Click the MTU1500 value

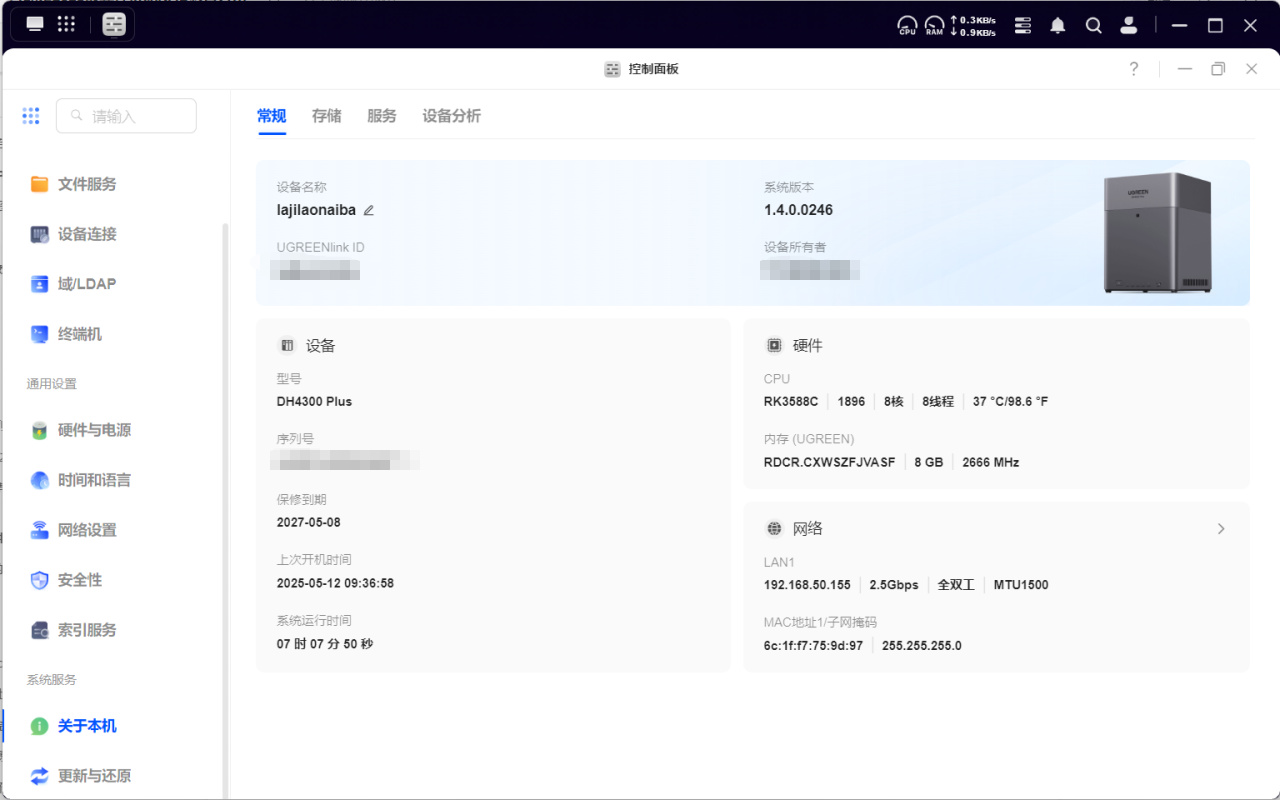(1021, 585)
